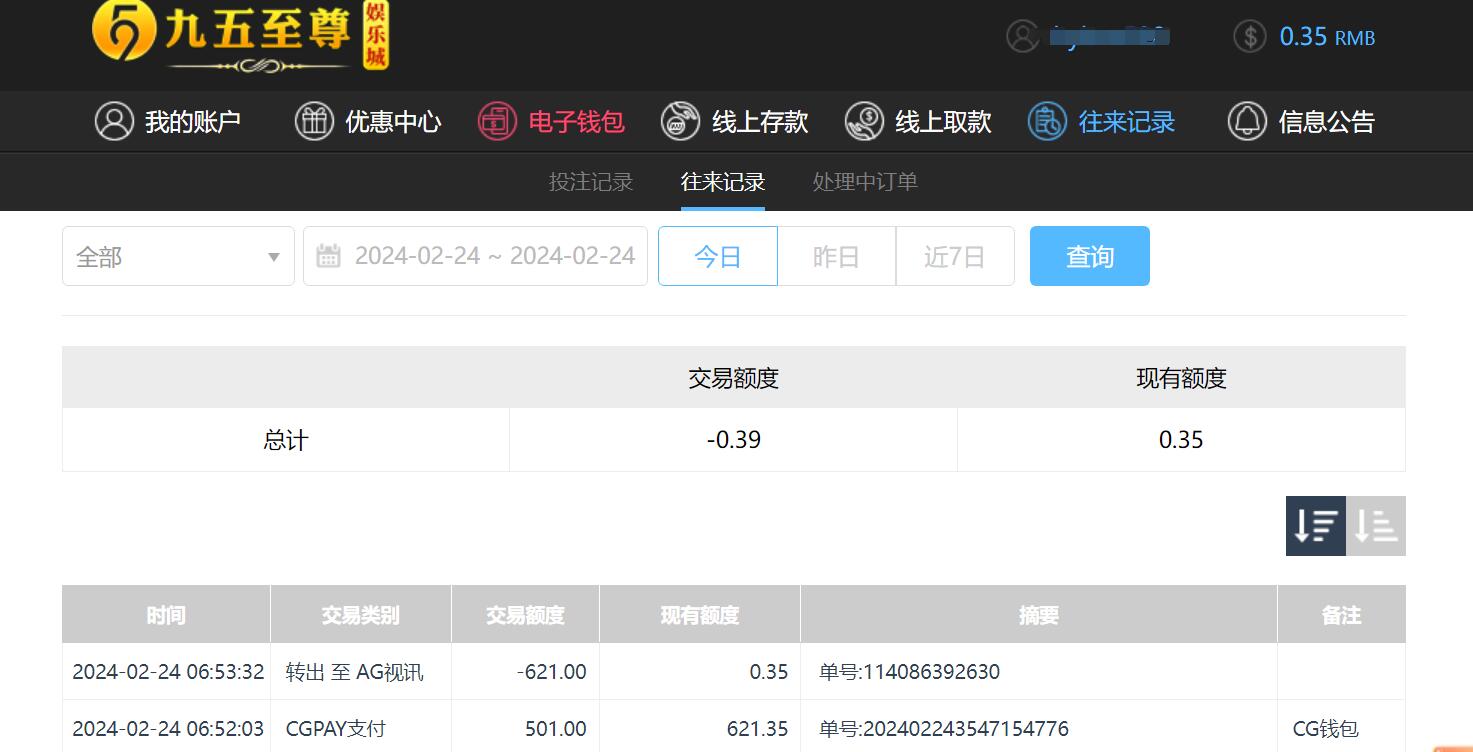The height and width of the screenshot is (752, 1473).
Task: Click the 621.35 balance cell
Action: click(x=758, y=729)
